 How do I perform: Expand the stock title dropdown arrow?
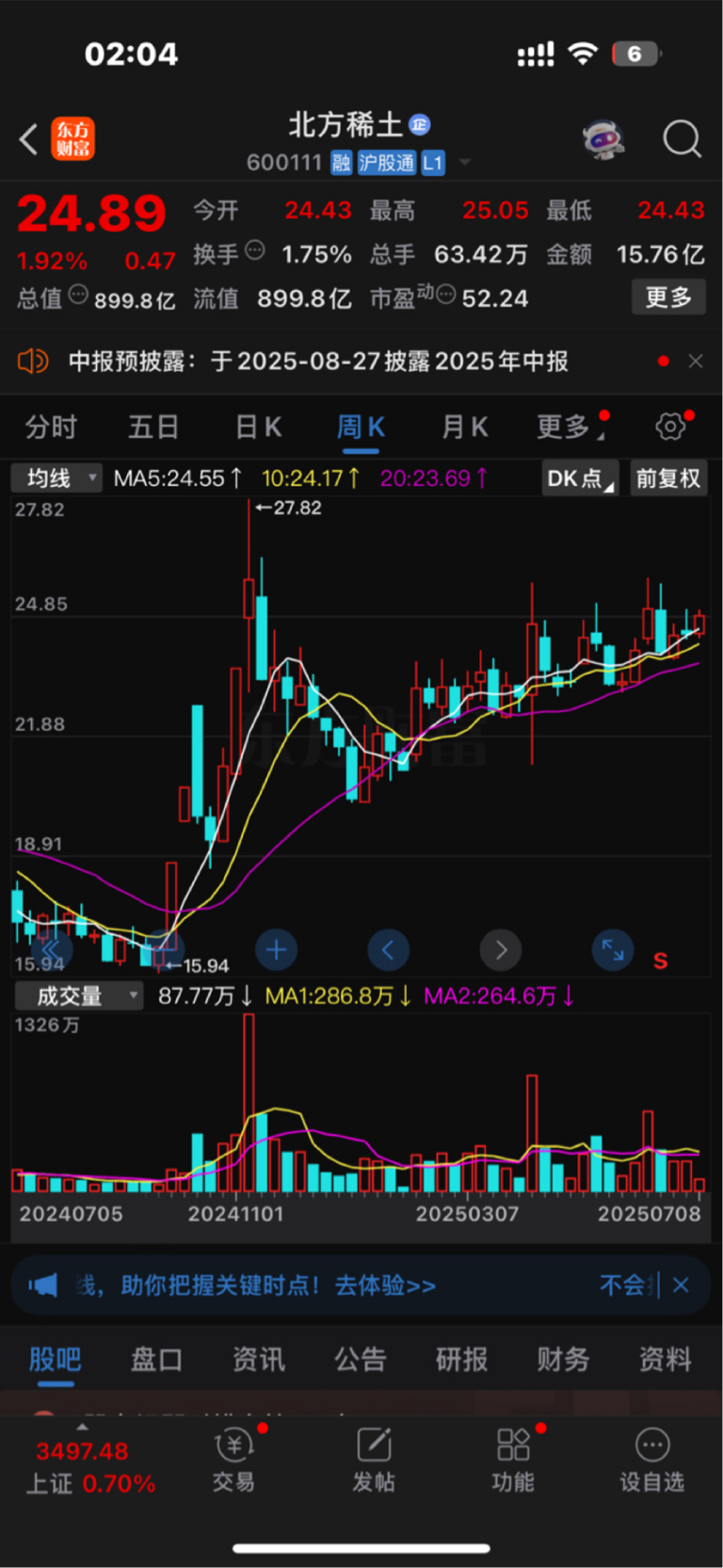point(464,163)
